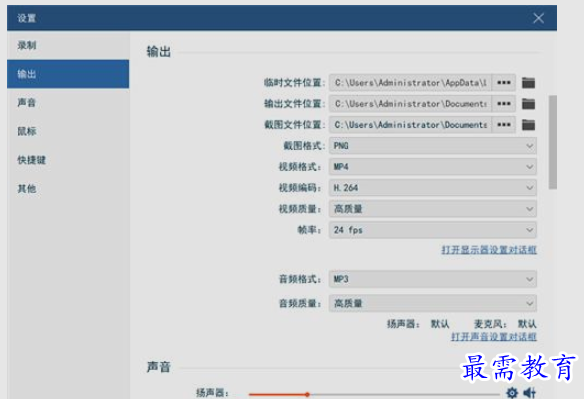Open the 其他 settings tab
Image resolution: width=584 pixels, height=399 pixels.
[68, 189]
